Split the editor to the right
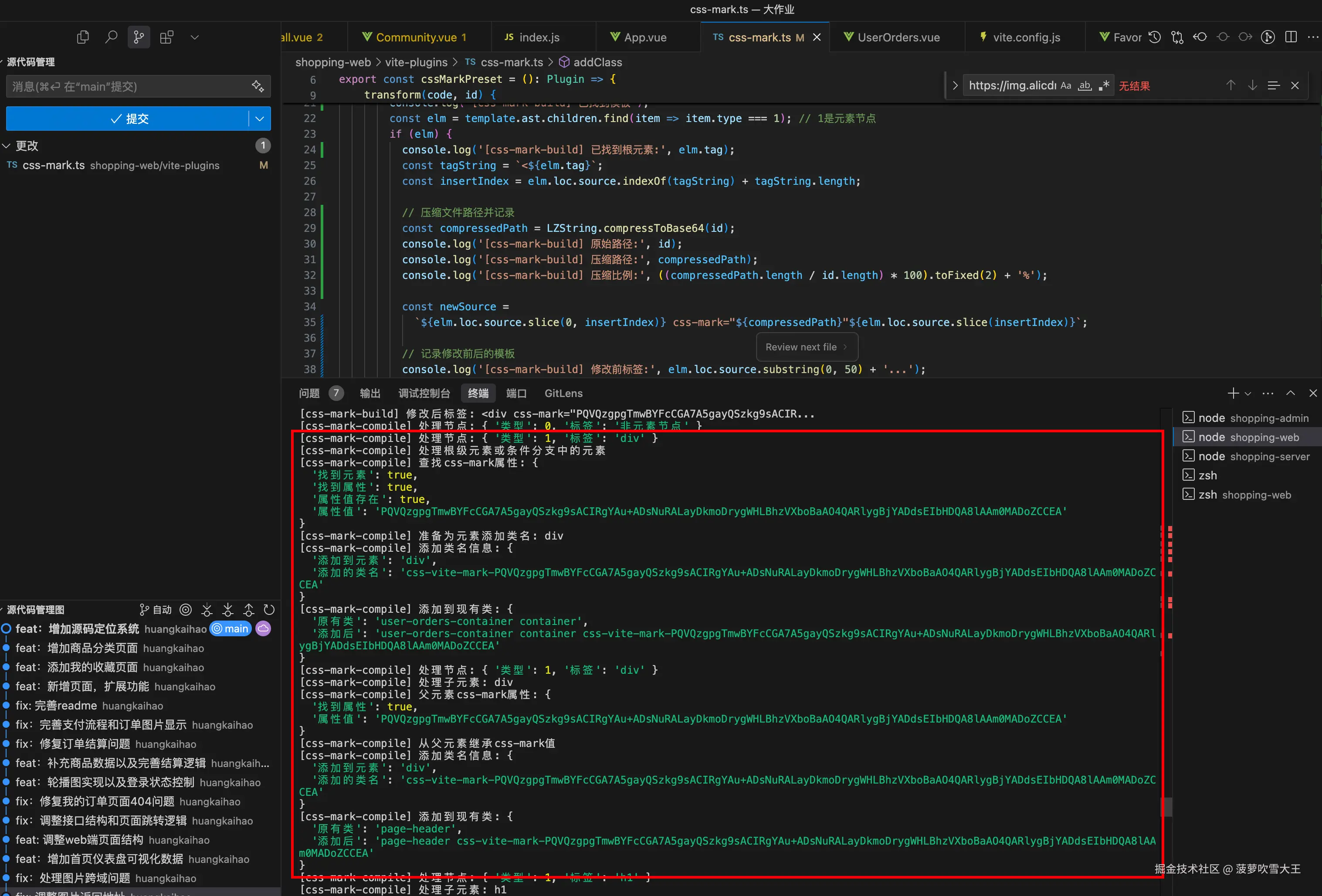 pyautogui.click(x=1291, y=37)
